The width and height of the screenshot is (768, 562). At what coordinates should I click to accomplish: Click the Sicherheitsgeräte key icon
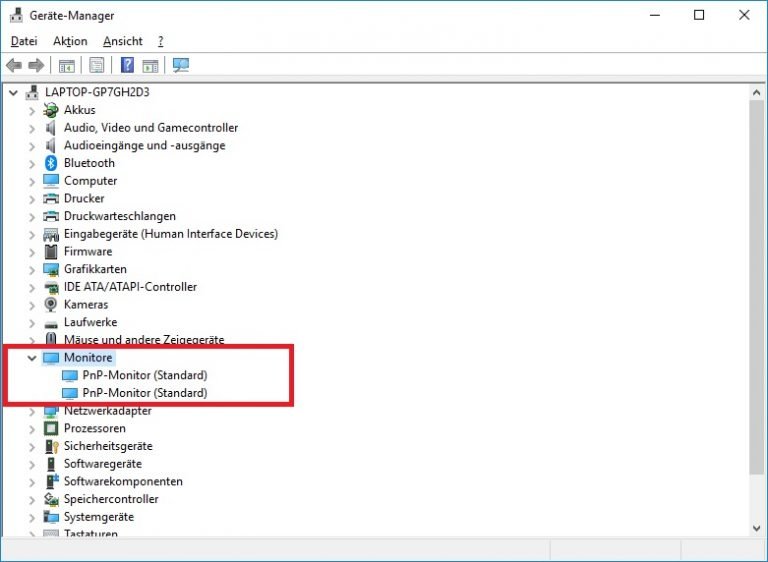pyautogui.click(x=51, y=446)
